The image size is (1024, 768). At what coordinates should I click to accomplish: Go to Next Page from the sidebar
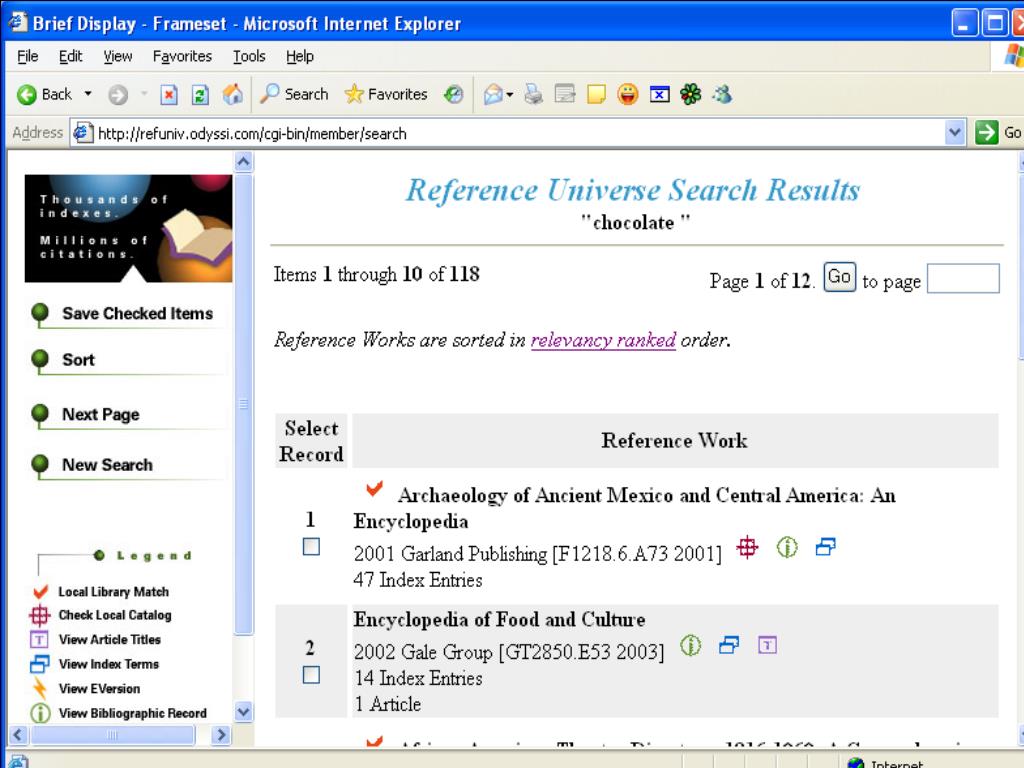pos(101,415)
